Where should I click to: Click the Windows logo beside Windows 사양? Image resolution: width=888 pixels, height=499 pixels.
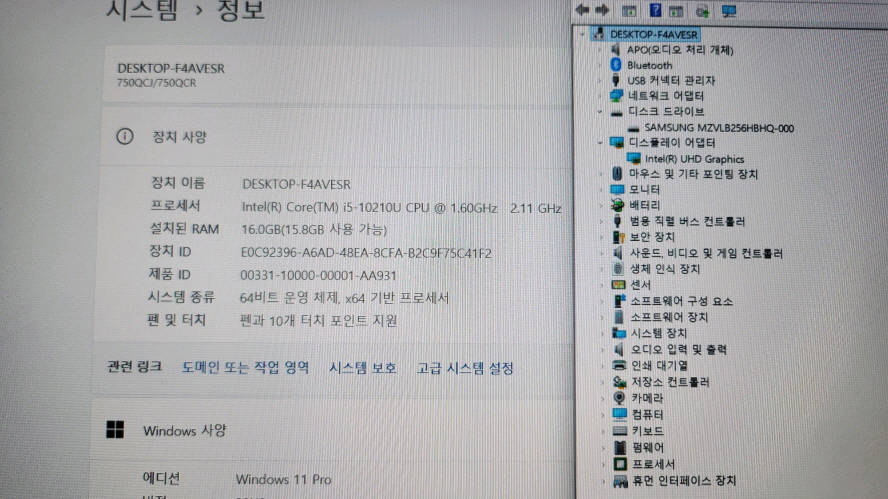point(115,429)
